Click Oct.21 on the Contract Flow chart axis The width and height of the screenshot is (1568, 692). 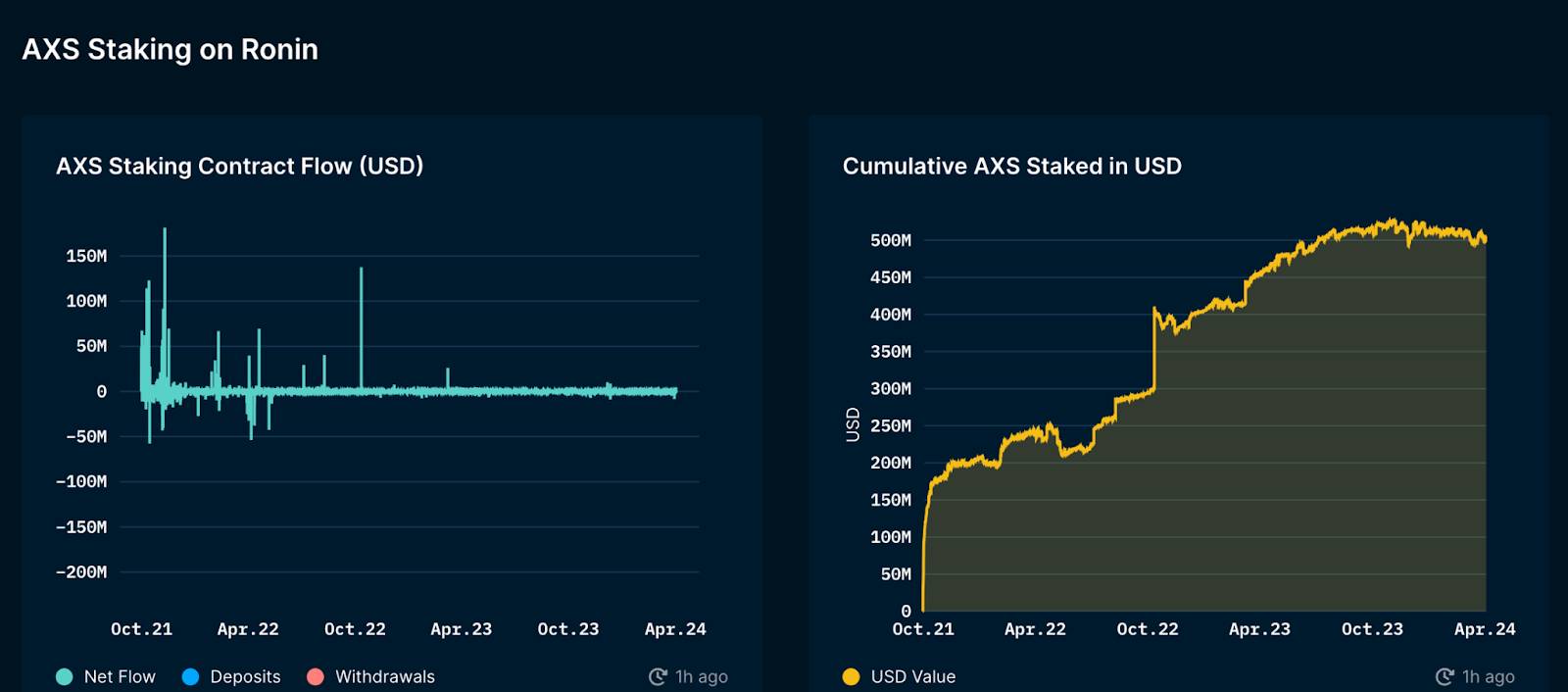click(x=142, y=629)
